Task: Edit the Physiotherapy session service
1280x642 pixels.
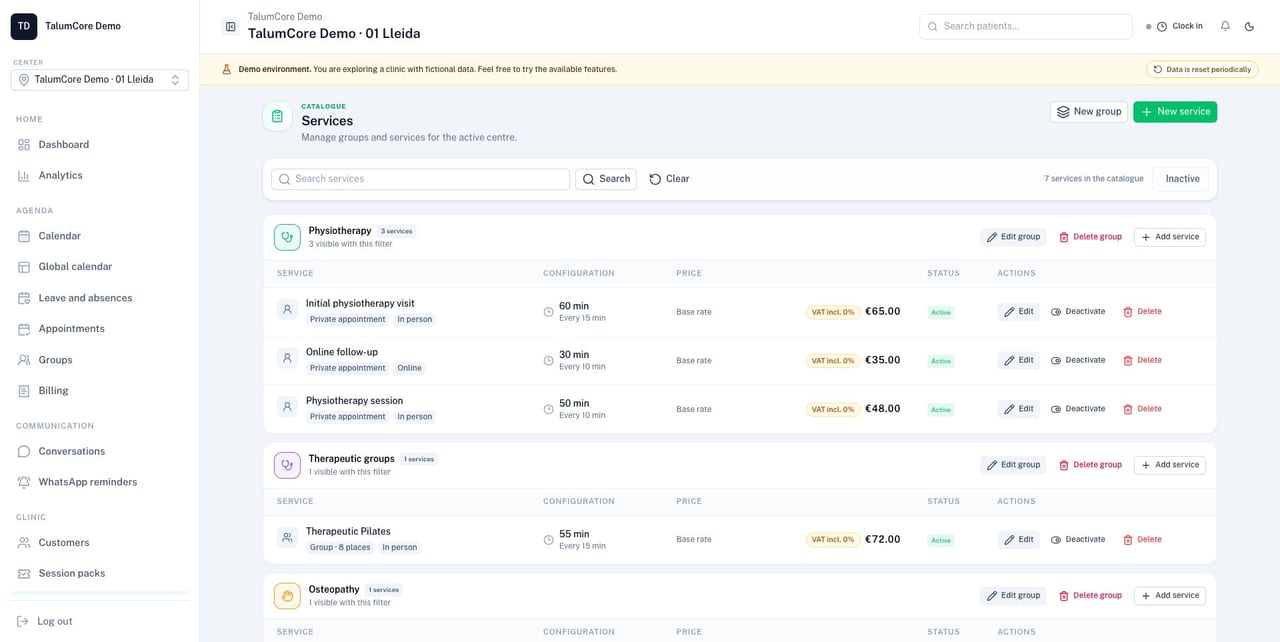Action: [1019, 409]
